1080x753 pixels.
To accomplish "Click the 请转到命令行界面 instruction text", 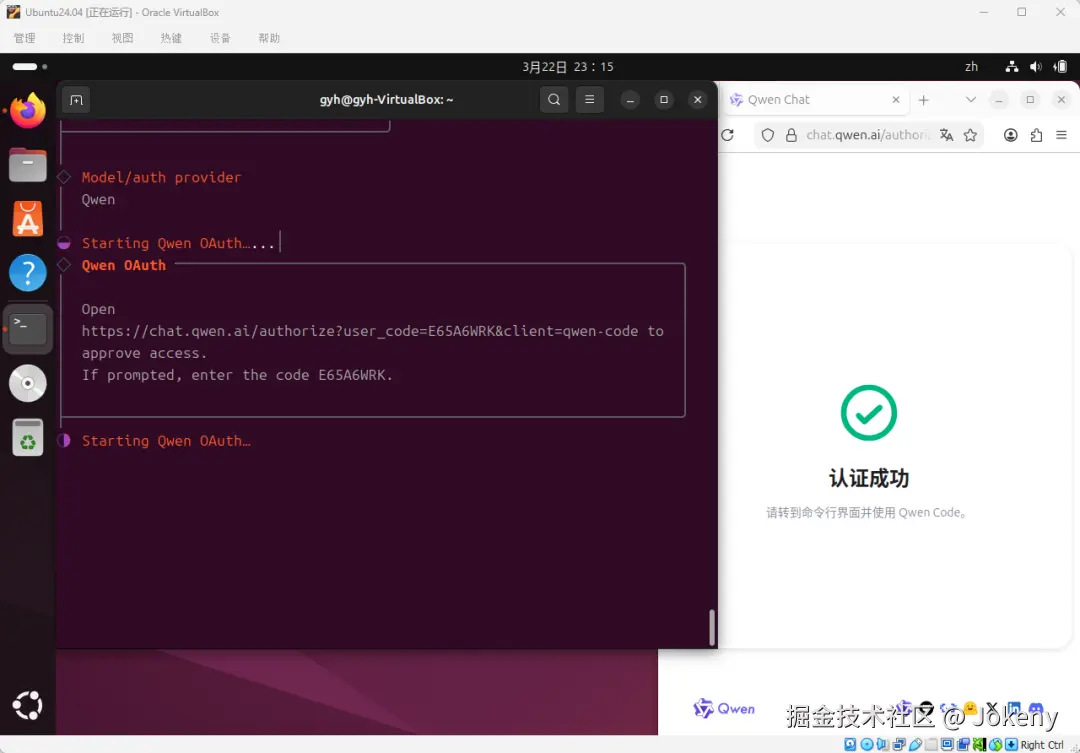I will click(866, 513).
